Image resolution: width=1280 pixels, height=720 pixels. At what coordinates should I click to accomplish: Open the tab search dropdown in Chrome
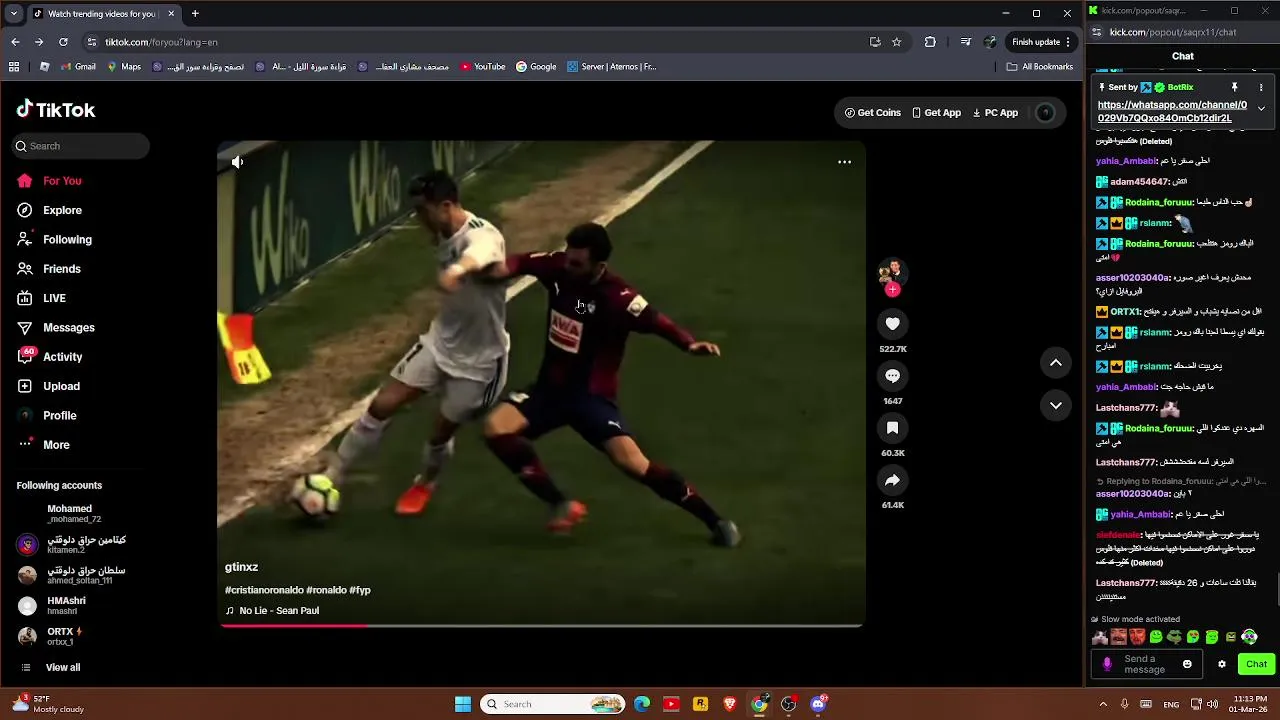pyautogui.click(x=13, y=14)
